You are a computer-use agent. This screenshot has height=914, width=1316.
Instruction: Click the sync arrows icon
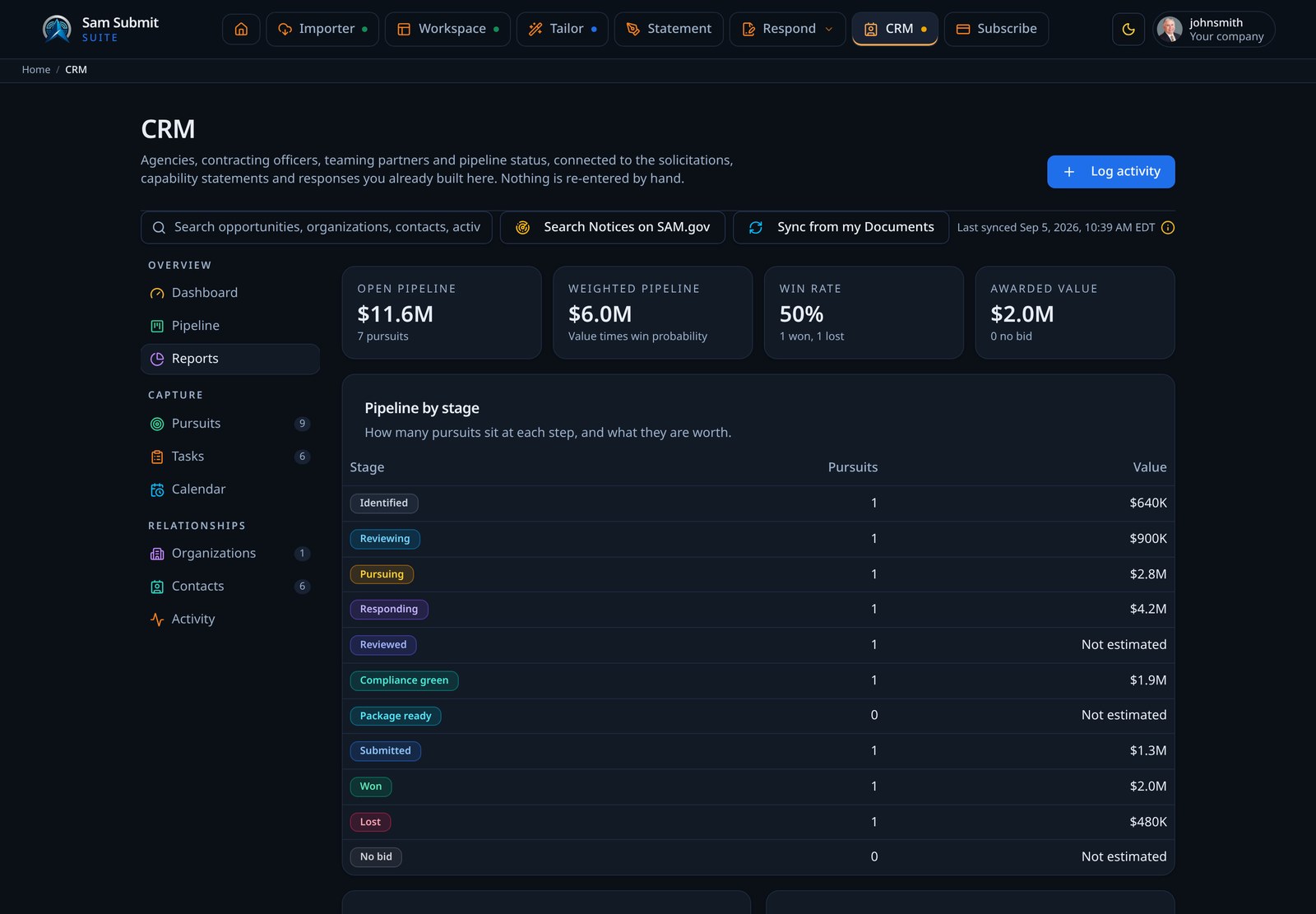(756, 228)
